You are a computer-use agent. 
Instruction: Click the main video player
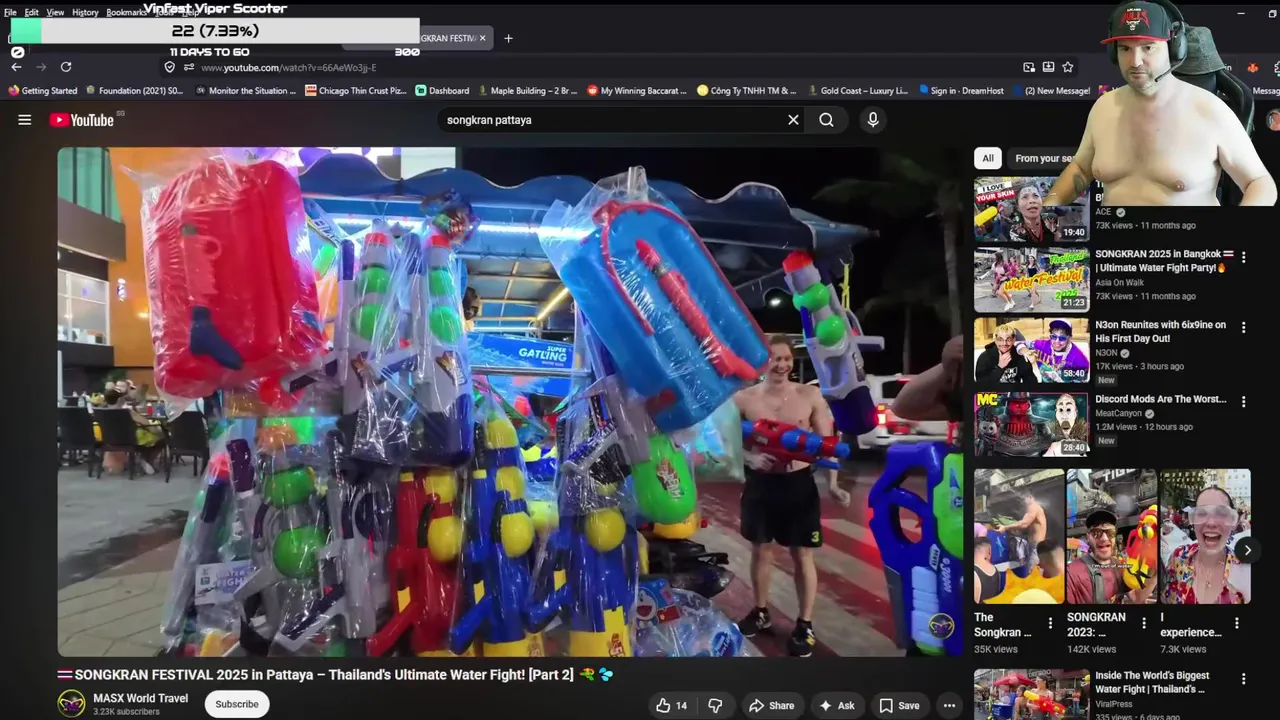point(510,402)
